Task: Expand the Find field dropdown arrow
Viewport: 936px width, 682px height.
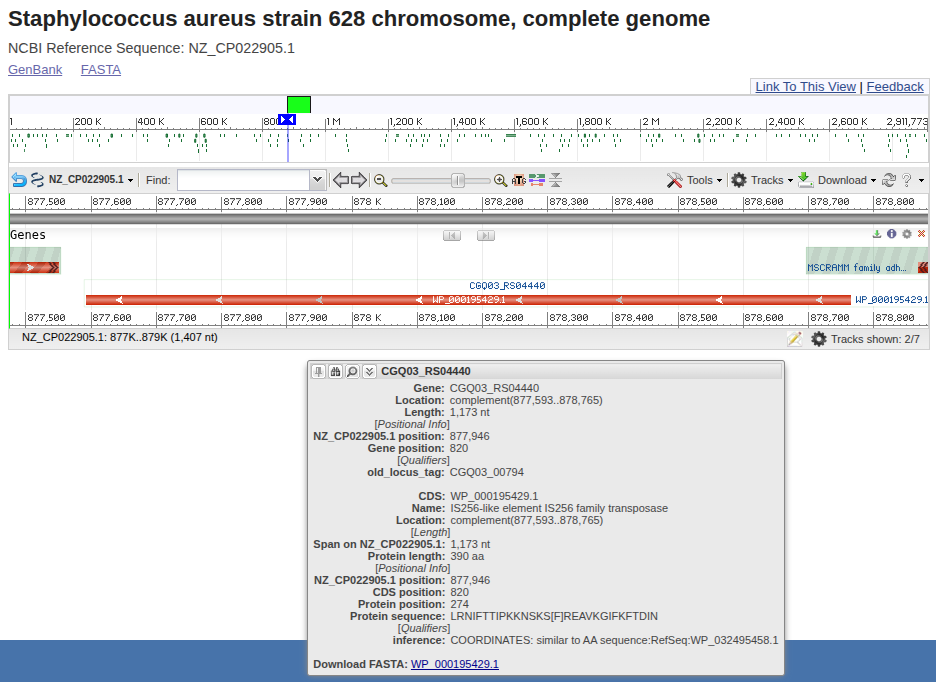Action: tap(318, 180)
